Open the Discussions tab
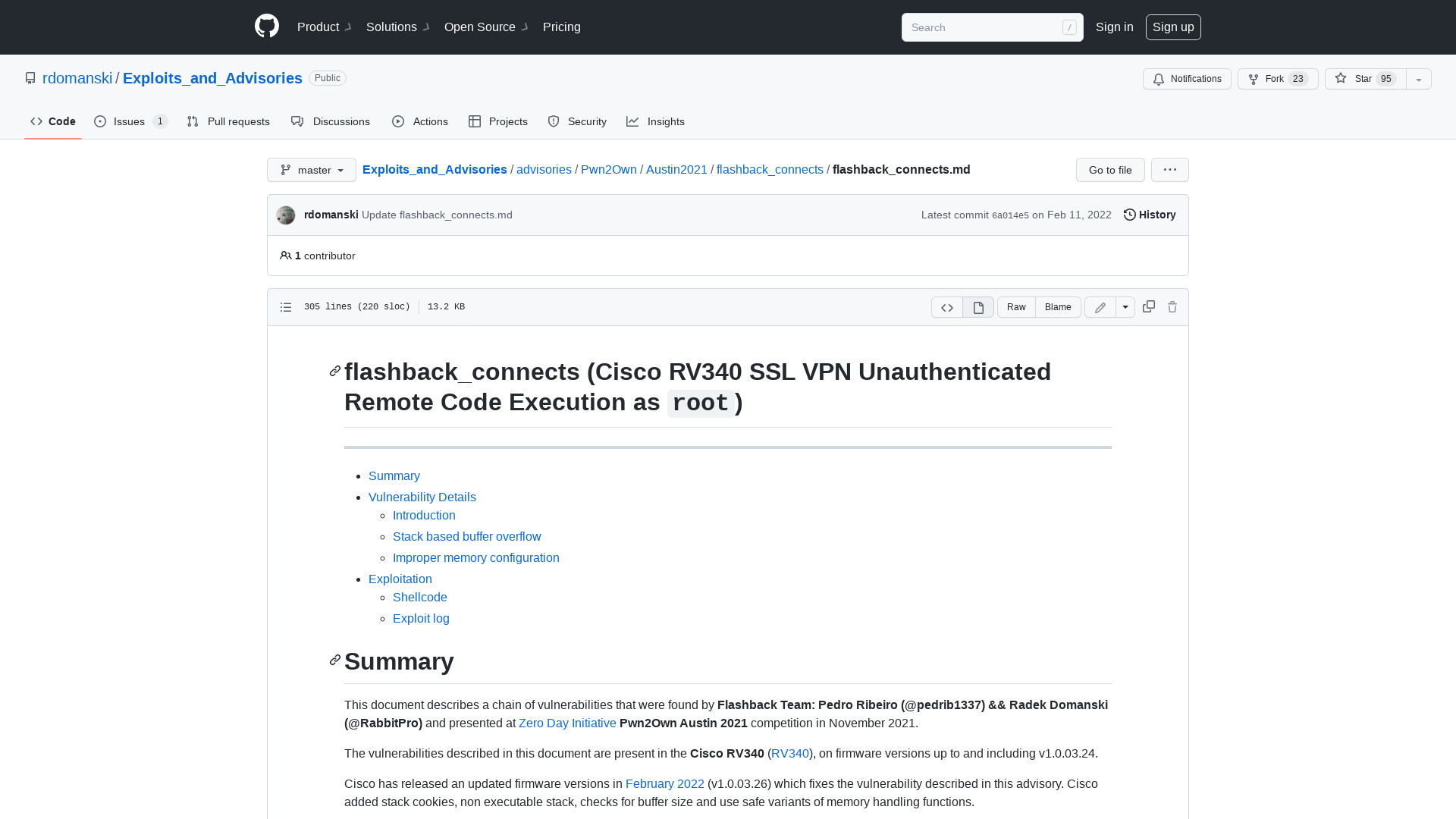The width and height of the screenshot is (1456, 819). (x=331, y=121)
